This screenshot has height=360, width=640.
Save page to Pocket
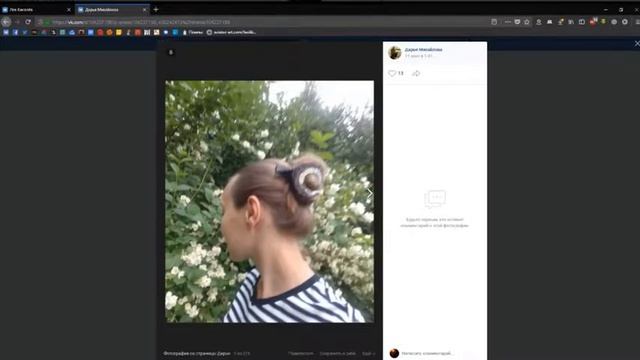click(x=517, y=22)
